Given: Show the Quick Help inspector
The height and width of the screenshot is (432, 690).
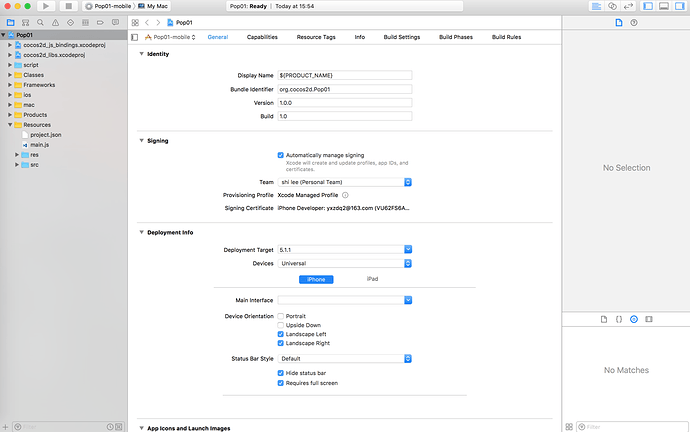Looking at the screenshot, I should point(633,21).
